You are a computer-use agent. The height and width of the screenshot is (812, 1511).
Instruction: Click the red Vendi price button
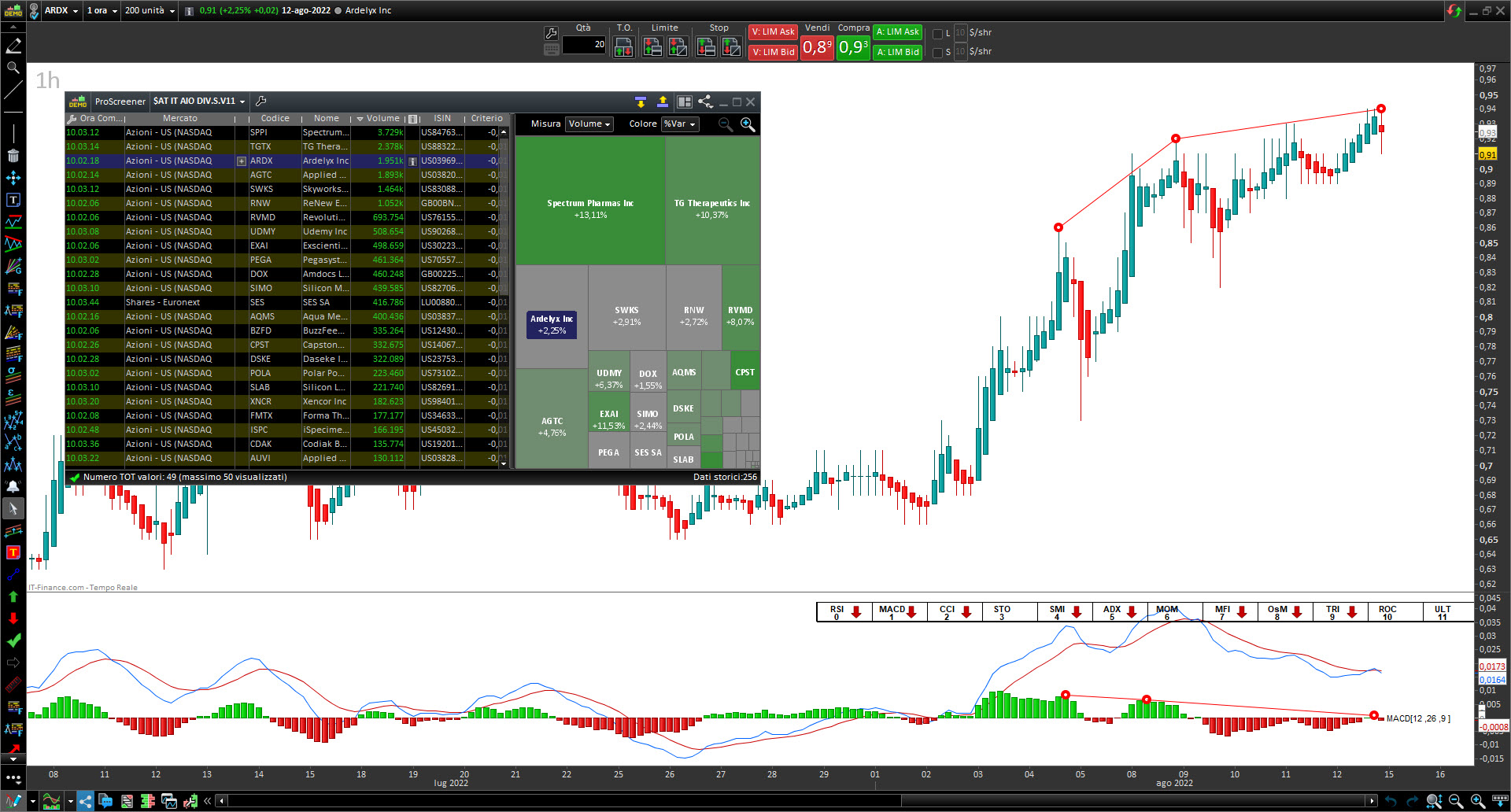817,47
